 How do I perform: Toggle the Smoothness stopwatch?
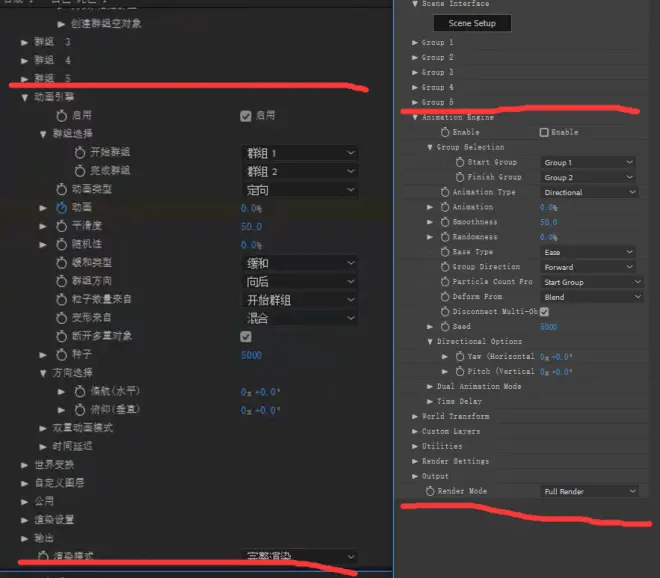445,222
